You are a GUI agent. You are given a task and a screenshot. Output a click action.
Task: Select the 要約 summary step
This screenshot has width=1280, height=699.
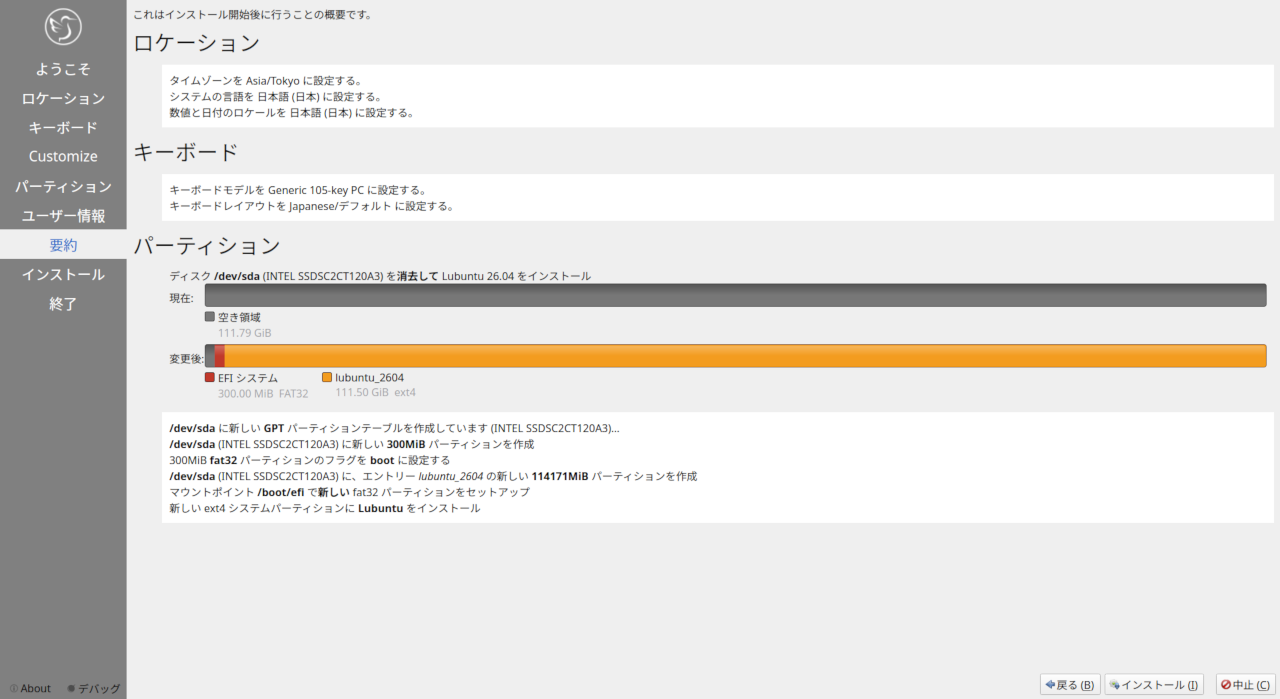point(63,244)
